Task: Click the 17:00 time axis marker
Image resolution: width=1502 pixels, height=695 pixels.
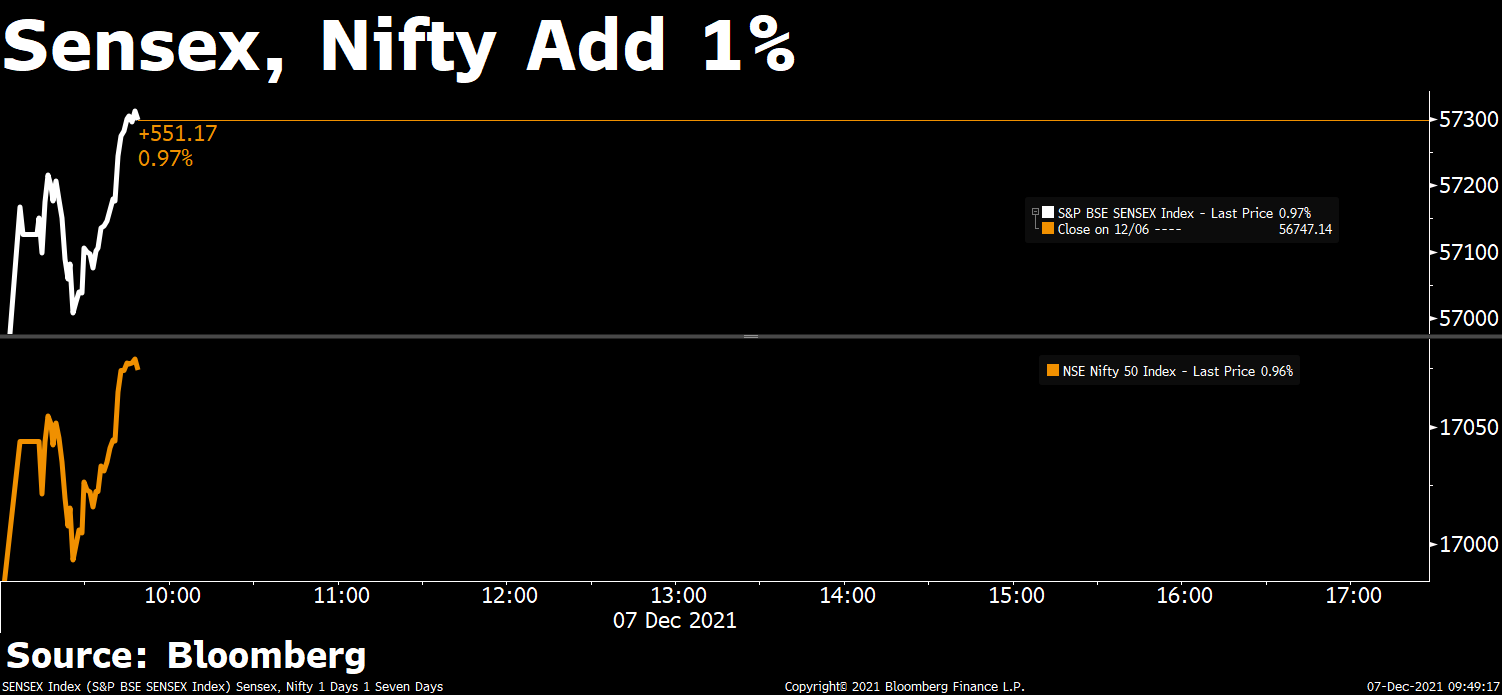Action: pos(1353,596)
